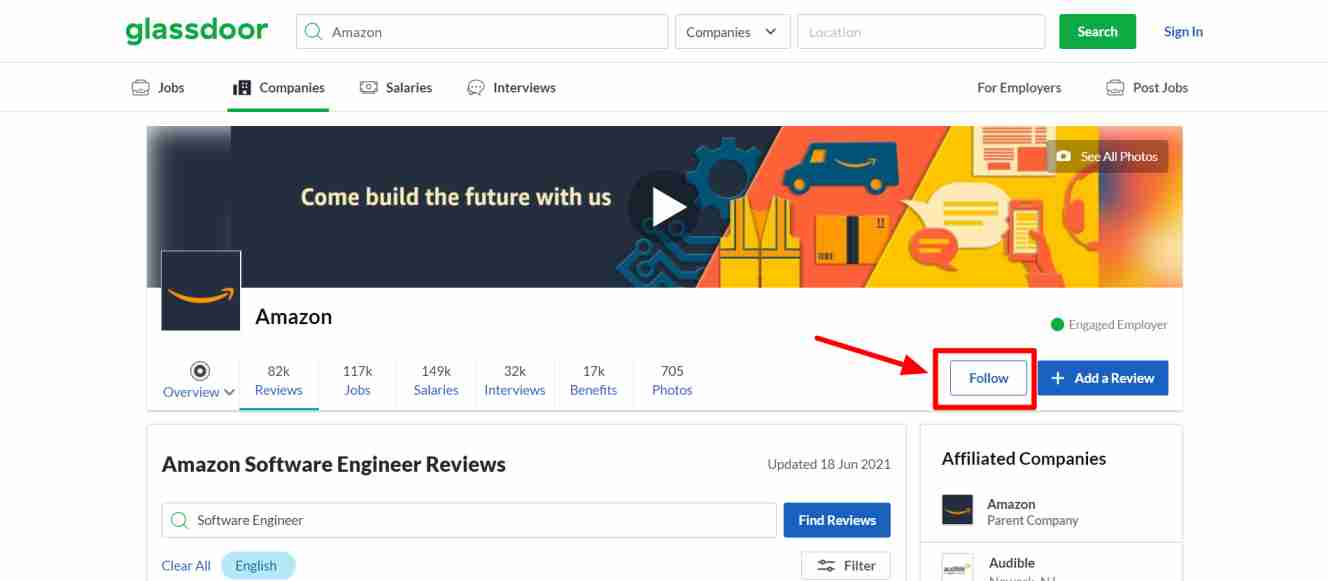
Task: Open the Audible affiliated company link
Action: tap(1012, 563)
